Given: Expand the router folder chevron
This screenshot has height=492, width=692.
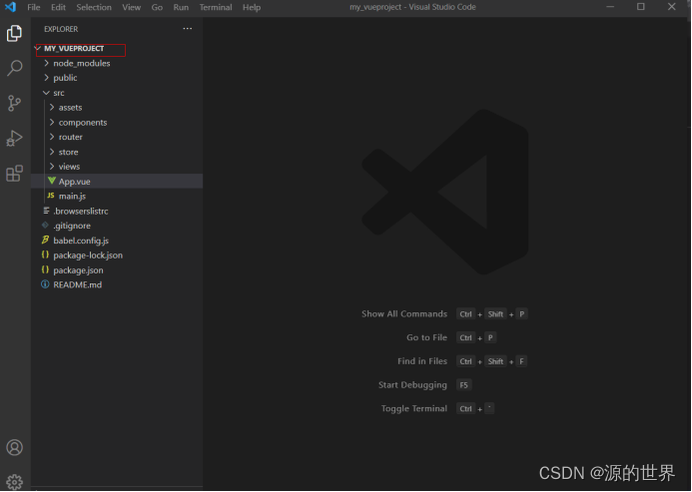Looking at the screenshot, I should (x=52, y=137).
